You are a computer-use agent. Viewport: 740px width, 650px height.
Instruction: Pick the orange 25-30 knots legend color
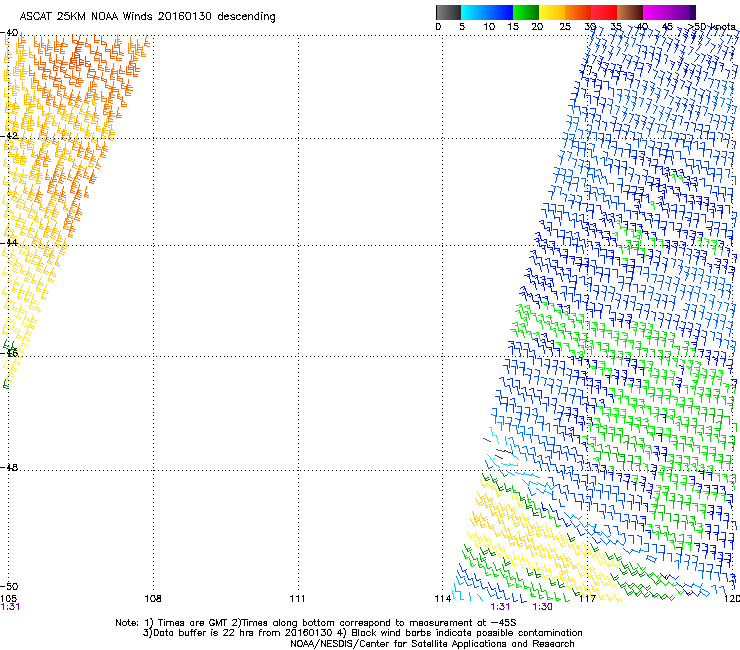(578, 12)
